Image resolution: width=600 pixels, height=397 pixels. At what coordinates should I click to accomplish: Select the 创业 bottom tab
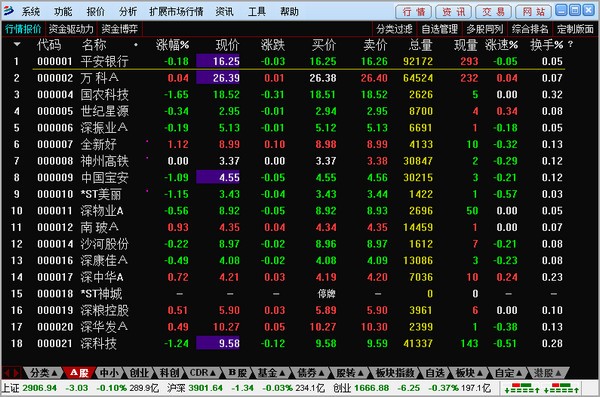[139, 372]
